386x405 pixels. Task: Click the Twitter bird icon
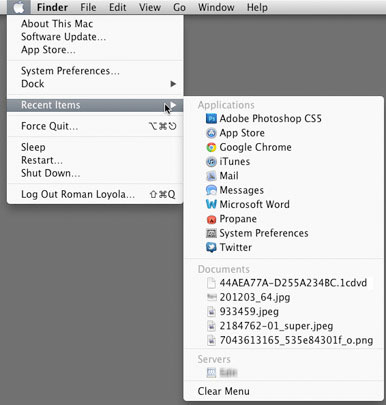[x=211, y=248]
